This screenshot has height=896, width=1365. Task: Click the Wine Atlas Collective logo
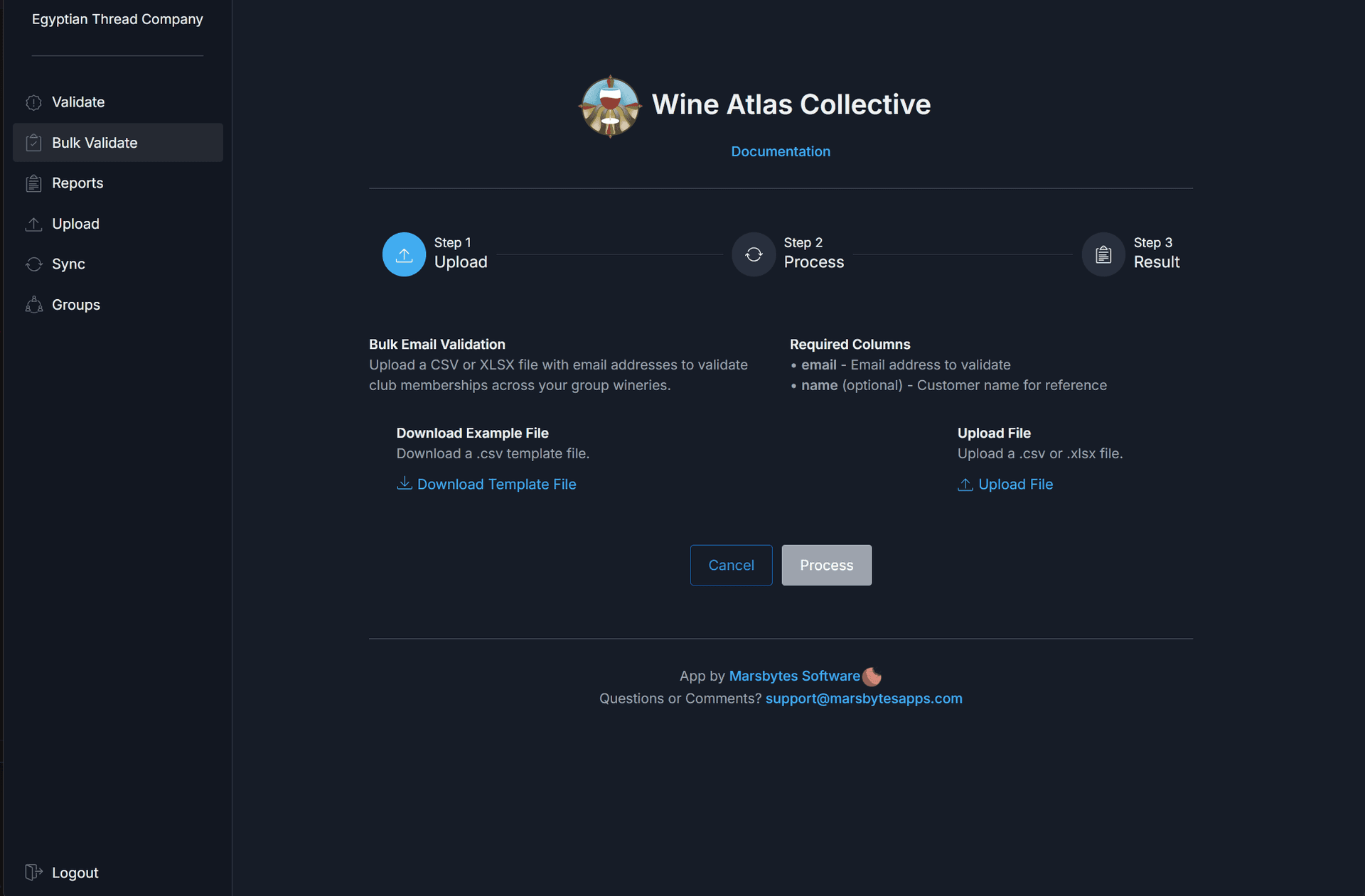pyautogui.click(x=609, y=107)
